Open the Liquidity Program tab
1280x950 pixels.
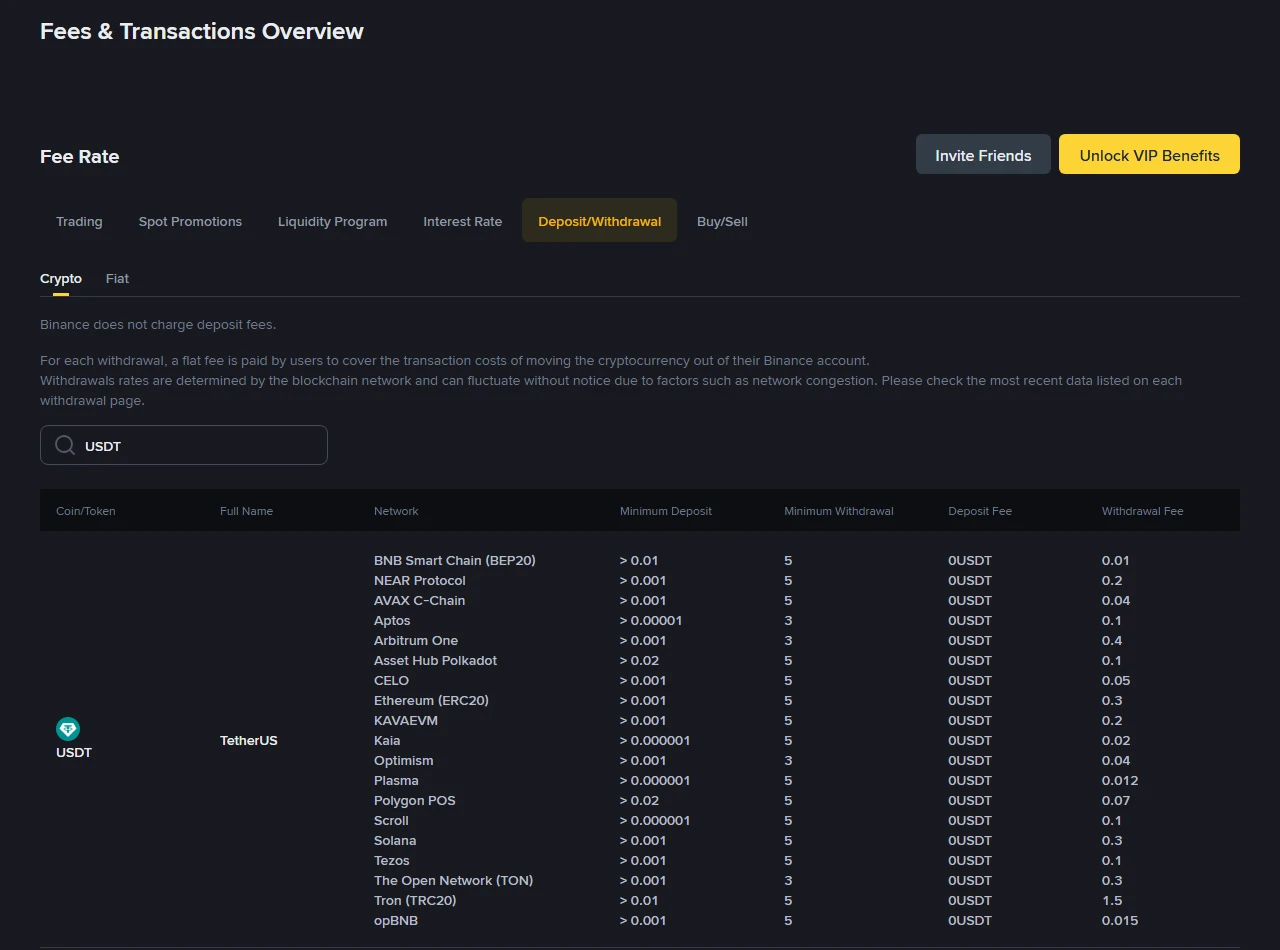click(332, 221)
